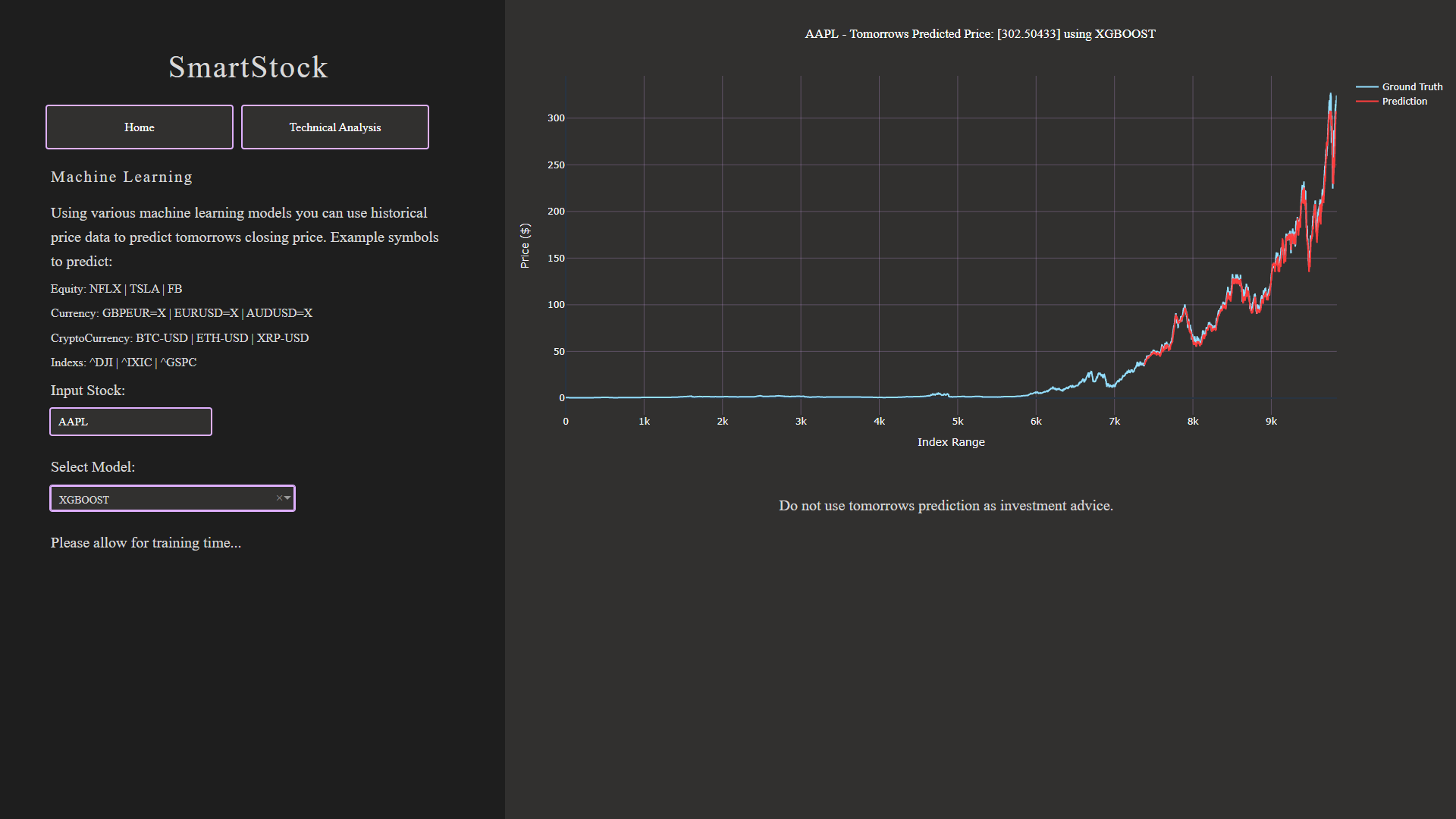
Task: Click the BTC-USD cryptocurrency example symbol
Action: [161, 338]
